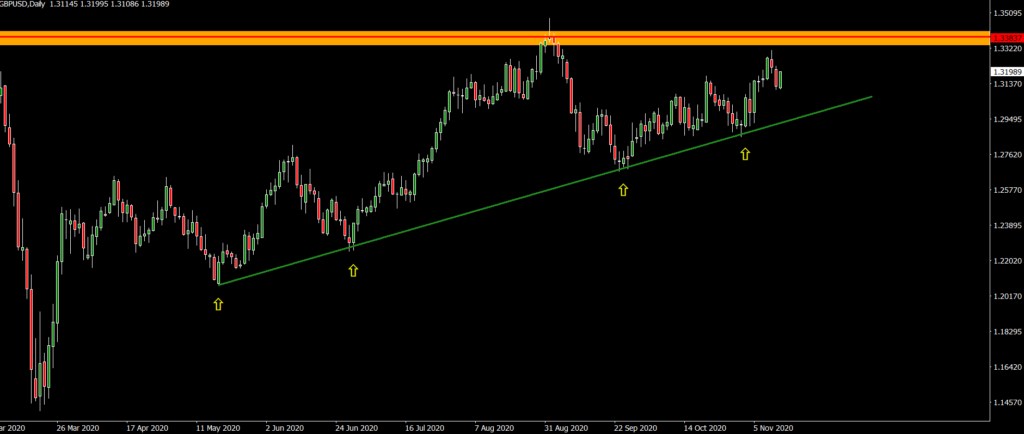Viewport: 1024px width, 434px height.
Task: Click the 1.22020 price axis label
Action: [x=1005, y=261]
